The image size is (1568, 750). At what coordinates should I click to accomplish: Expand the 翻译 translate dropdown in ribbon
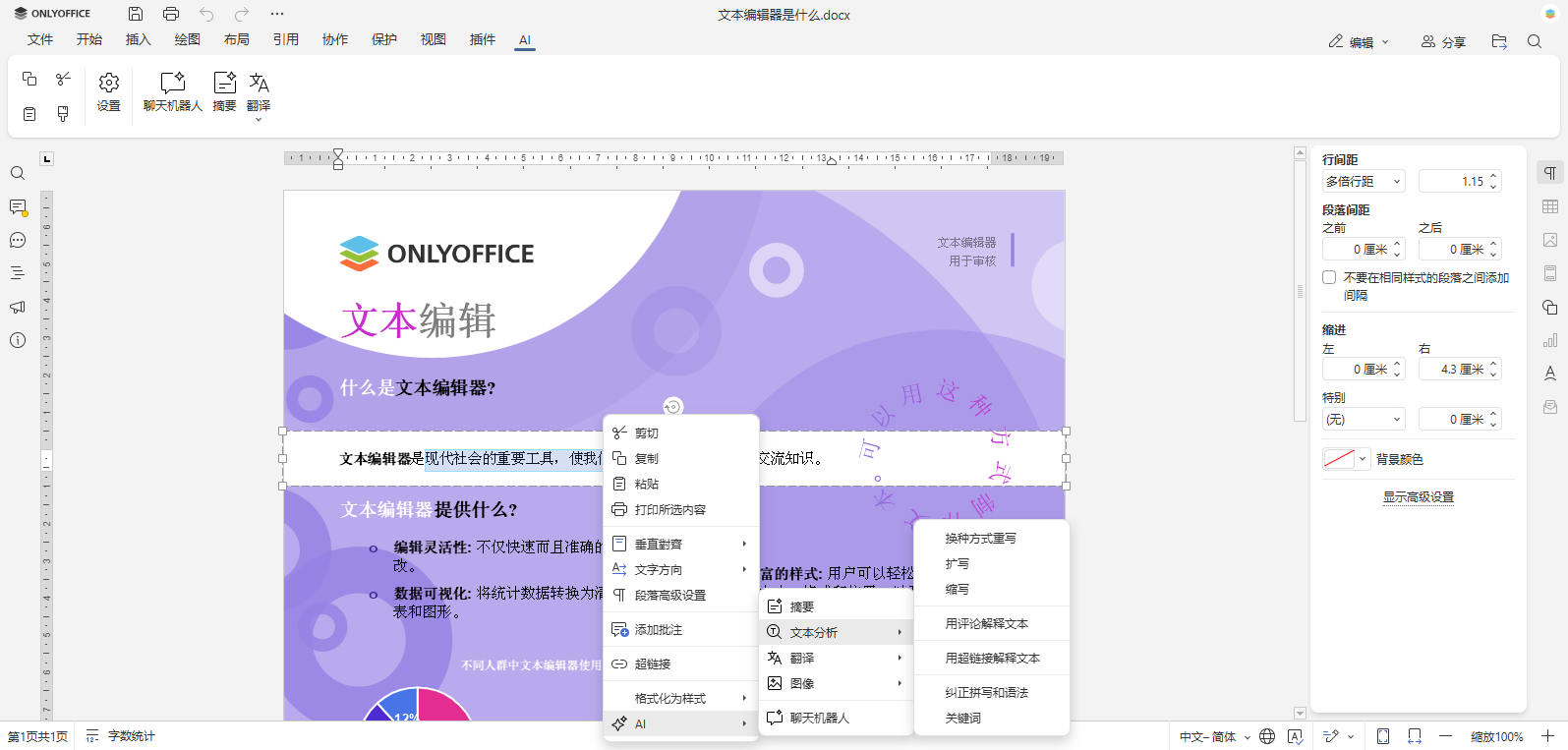pyautogui.click(x=259, y=120)
